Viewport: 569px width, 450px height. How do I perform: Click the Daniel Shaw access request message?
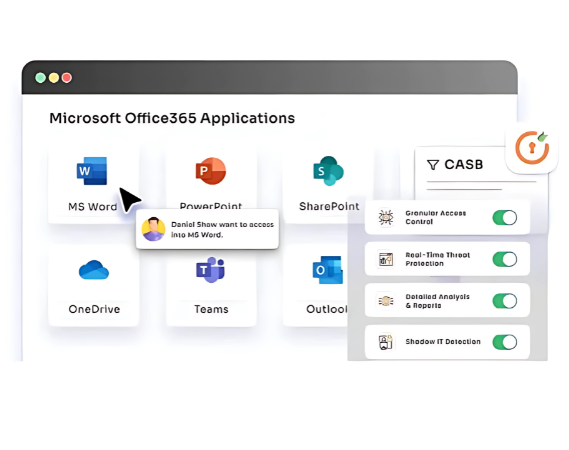point(222,229)
